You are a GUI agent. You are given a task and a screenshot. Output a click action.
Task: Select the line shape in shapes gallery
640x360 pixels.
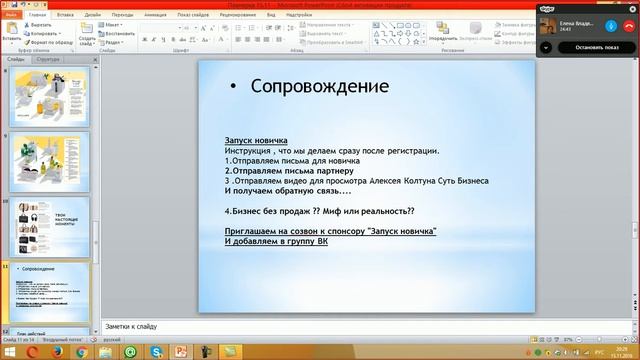pos(384,26)
